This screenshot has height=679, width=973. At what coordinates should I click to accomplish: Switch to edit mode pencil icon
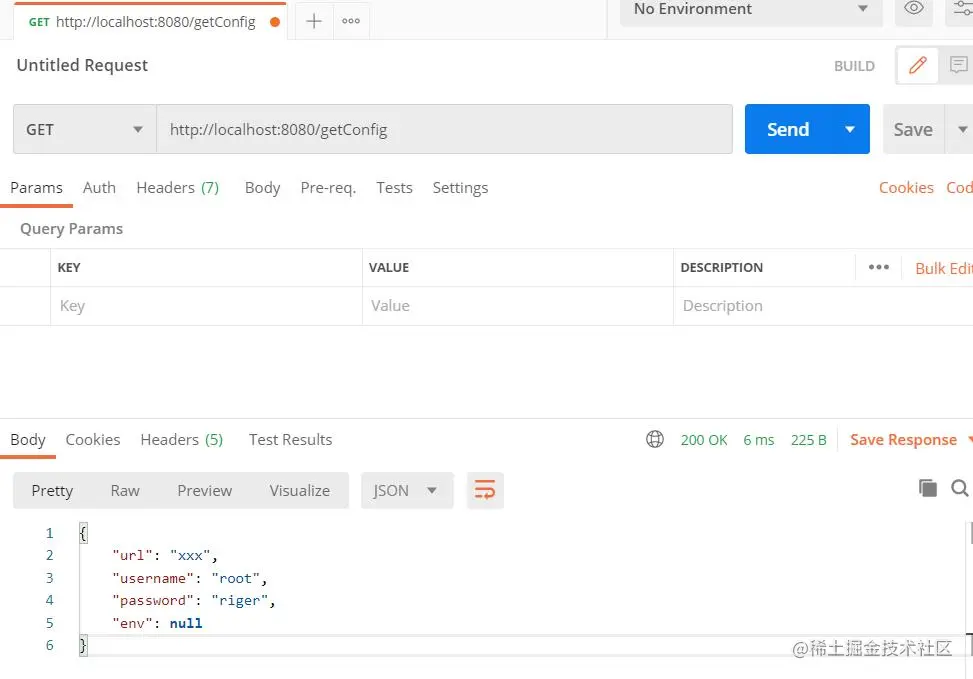click(x=918, y=65)
